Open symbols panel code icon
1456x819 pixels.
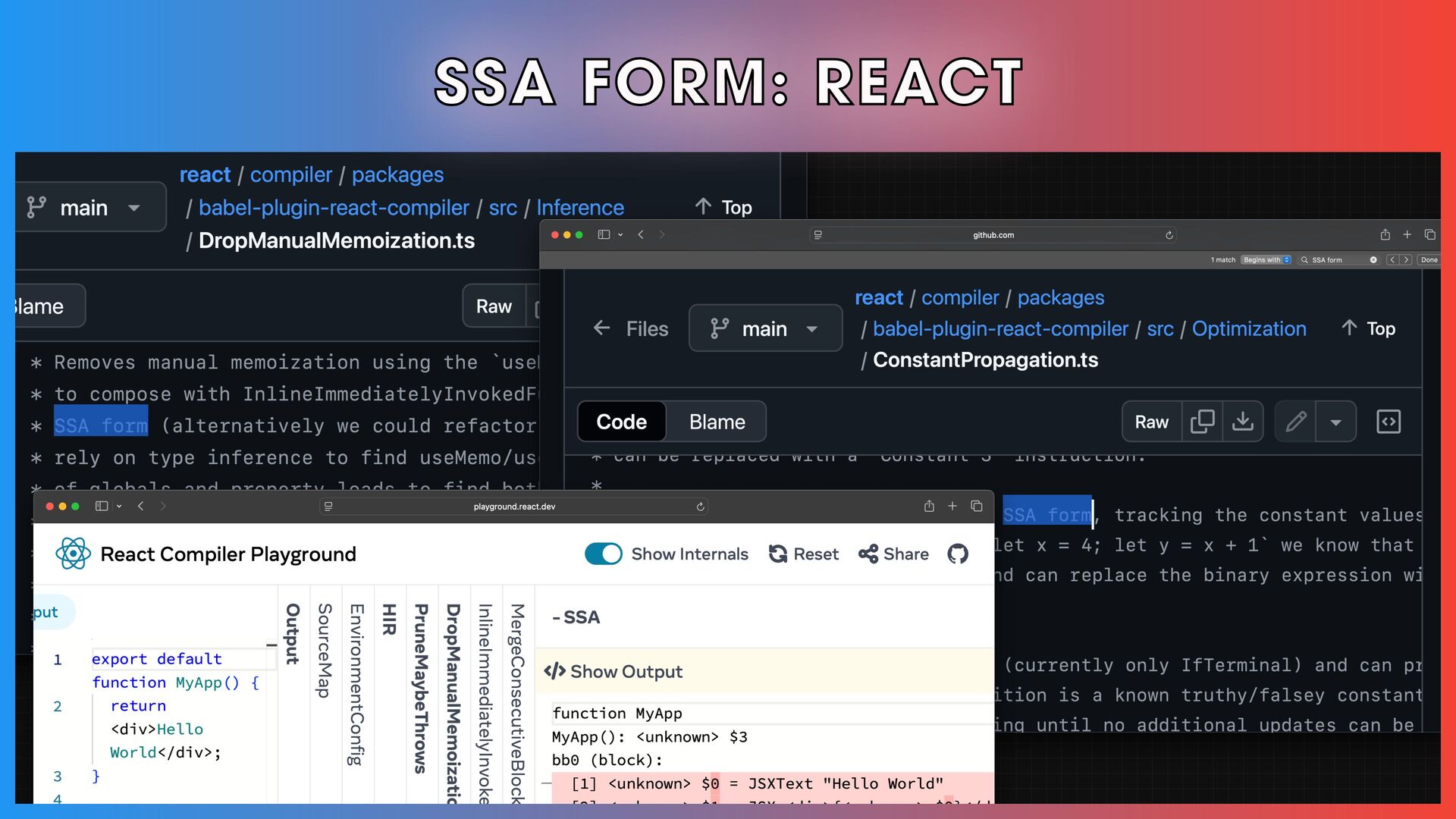(x=1388, y=422)
